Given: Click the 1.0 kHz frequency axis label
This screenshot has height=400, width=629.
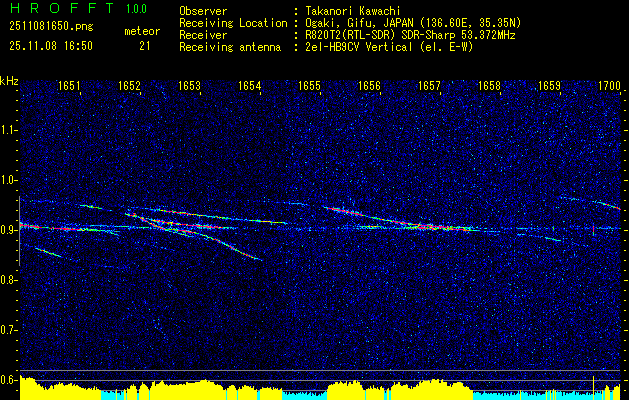Looking at the screenshot, I should [x=8, y=180].
